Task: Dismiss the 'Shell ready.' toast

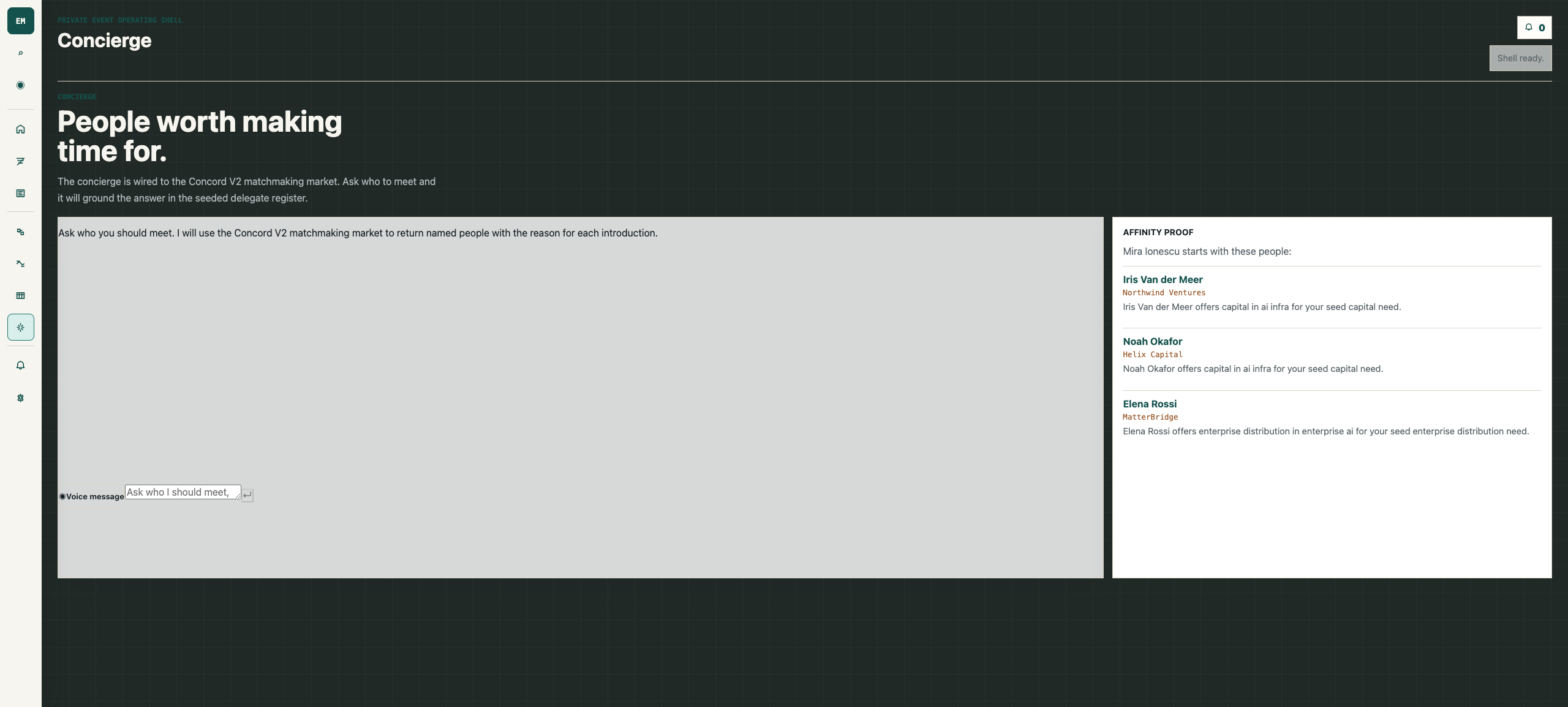Action: [1520, 58]
